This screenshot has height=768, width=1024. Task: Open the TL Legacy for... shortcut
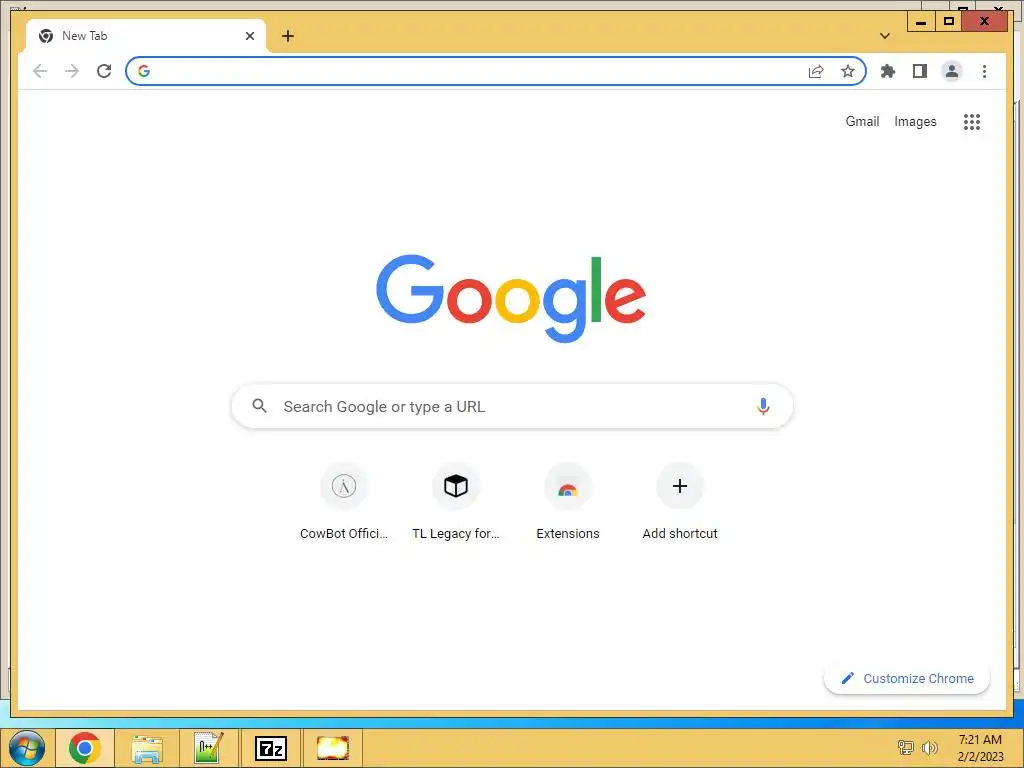[455, 503]
